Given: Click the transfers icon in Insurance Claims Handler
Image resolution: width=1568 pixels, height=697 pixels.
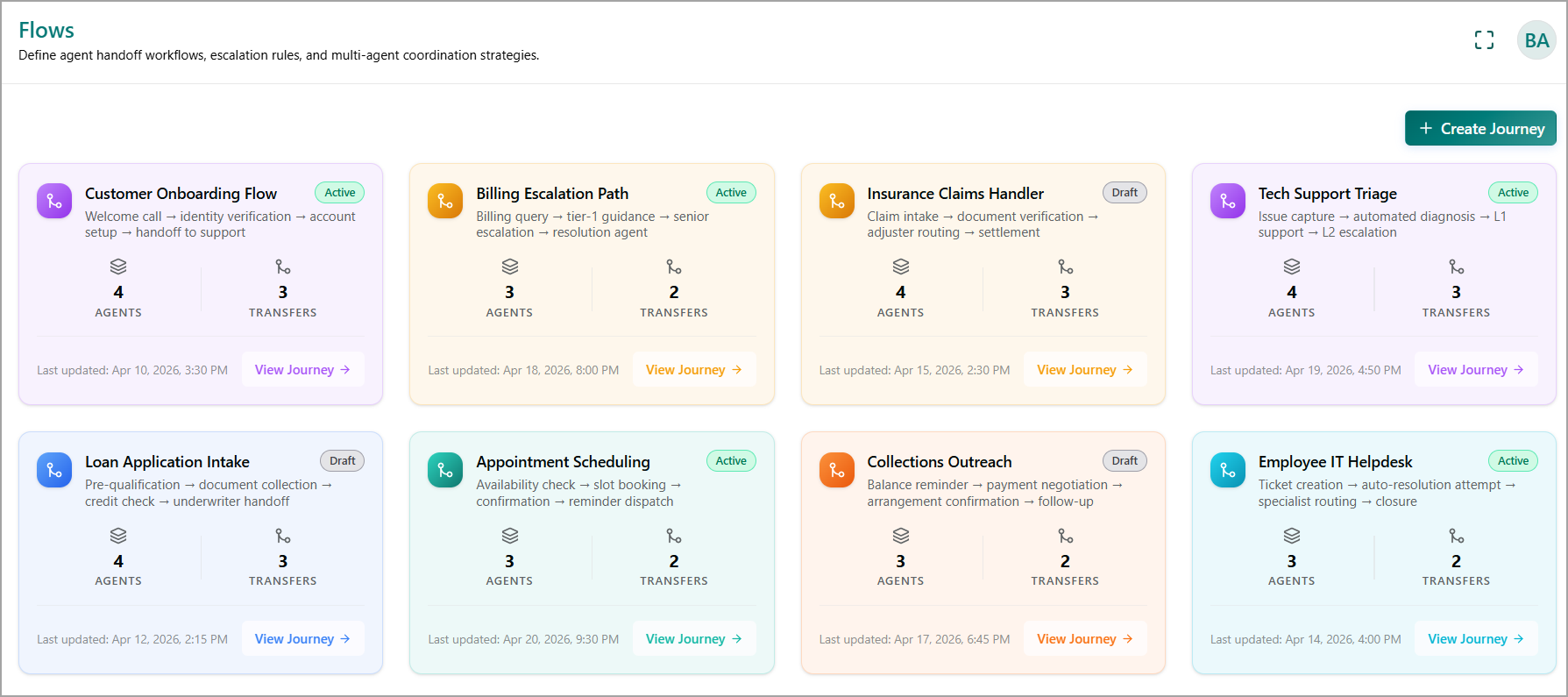Looking at the screenshot, I should (1066, 267).
